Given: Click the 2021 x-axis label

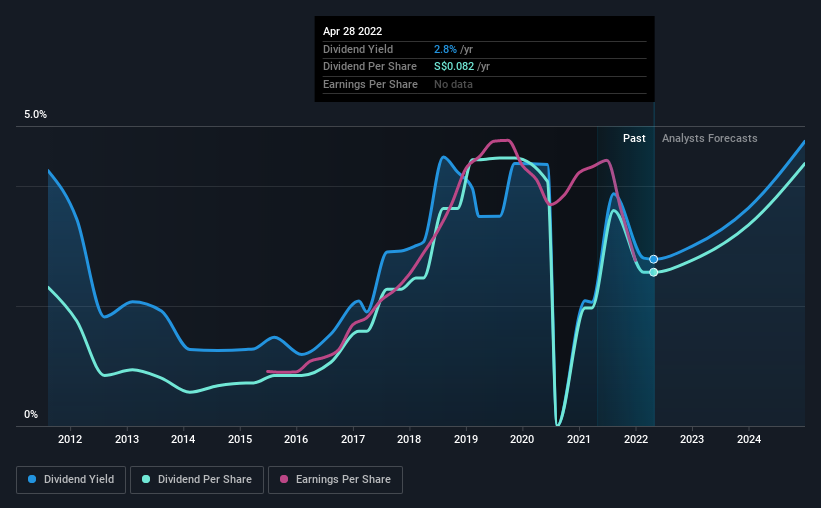Looking at the screenshot, I should (x=579, y=439).
